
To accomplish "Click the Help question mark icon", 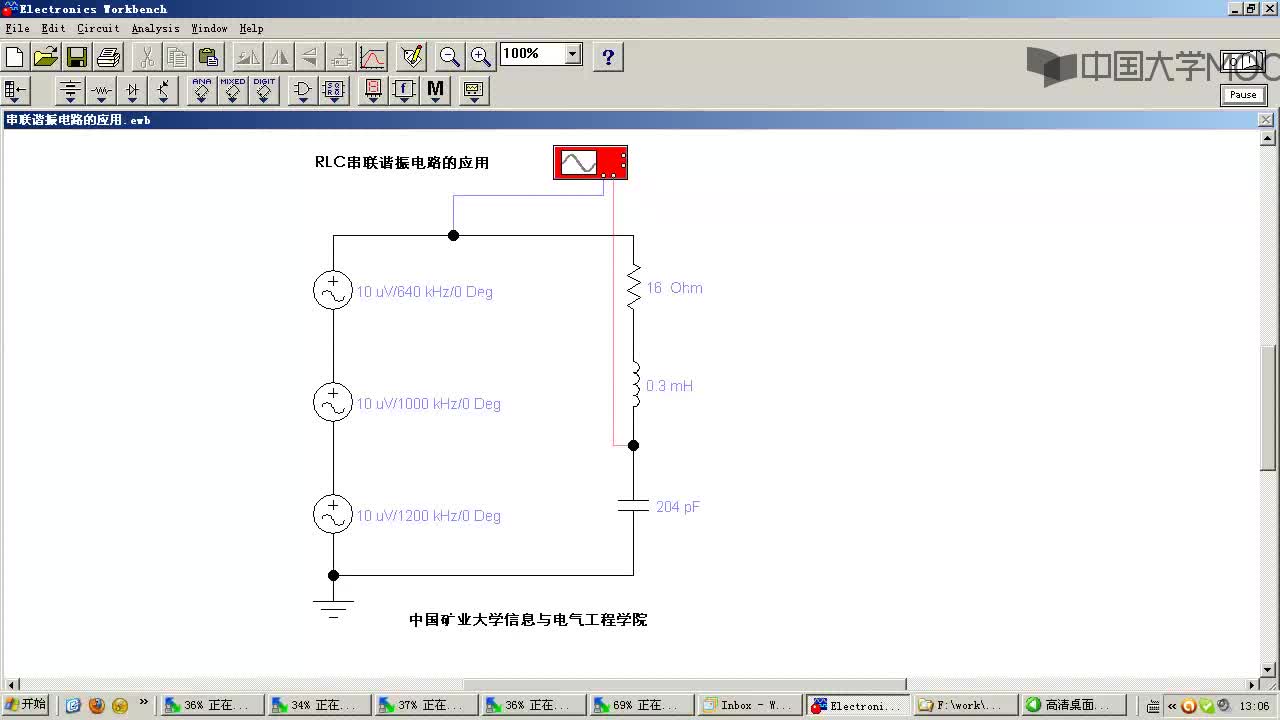I will 608,56.
